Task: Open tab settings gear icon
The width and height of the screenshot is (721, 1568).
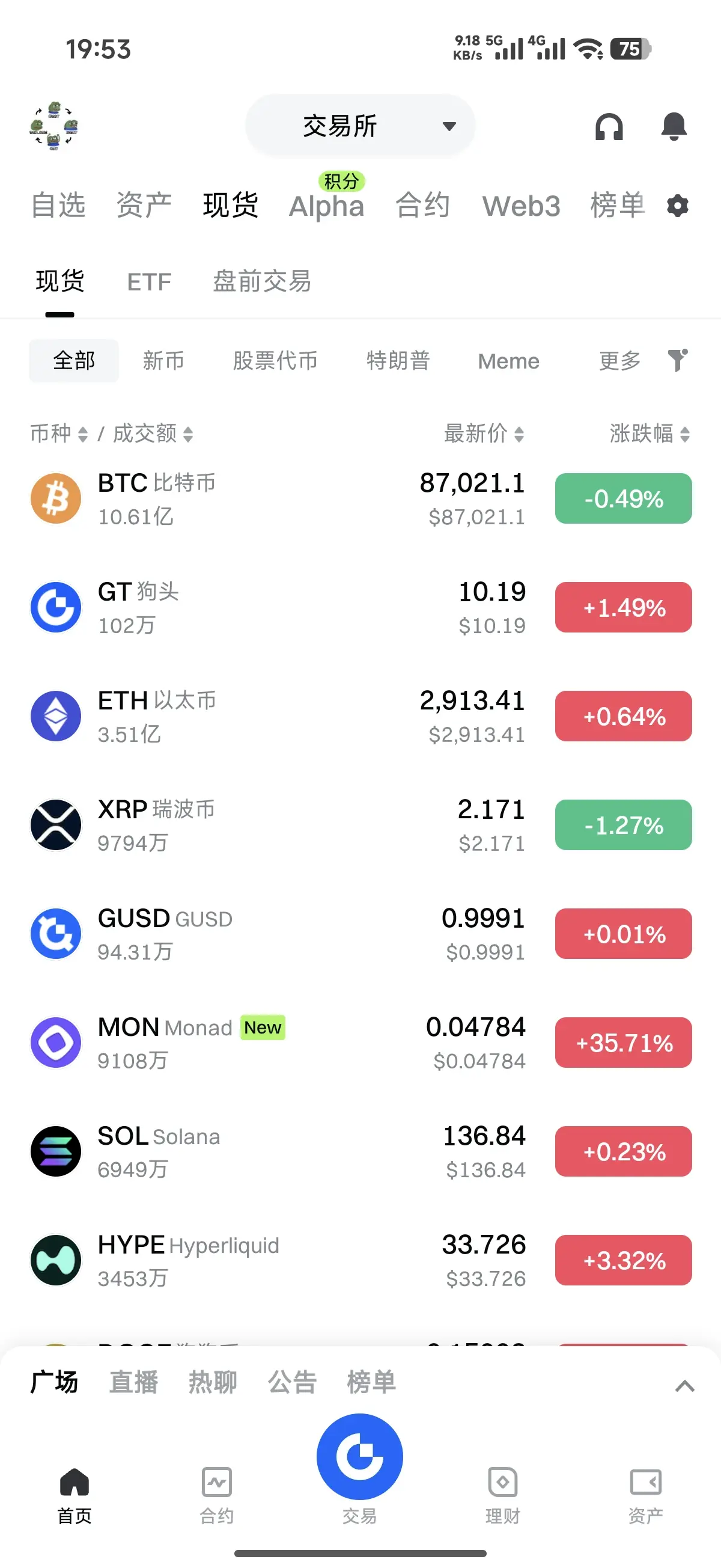Action: [677, 206]
